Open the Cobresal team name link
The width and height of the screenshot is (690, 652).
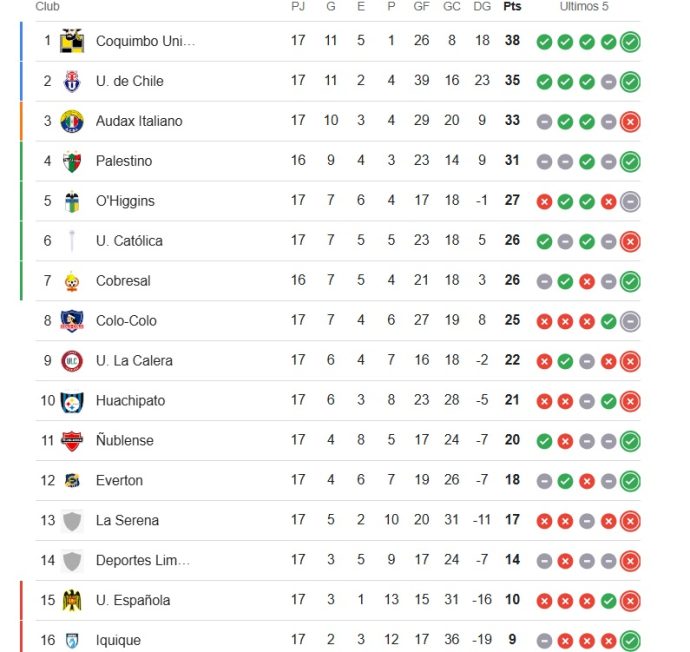pyautogui.click(x=123, y=281)
